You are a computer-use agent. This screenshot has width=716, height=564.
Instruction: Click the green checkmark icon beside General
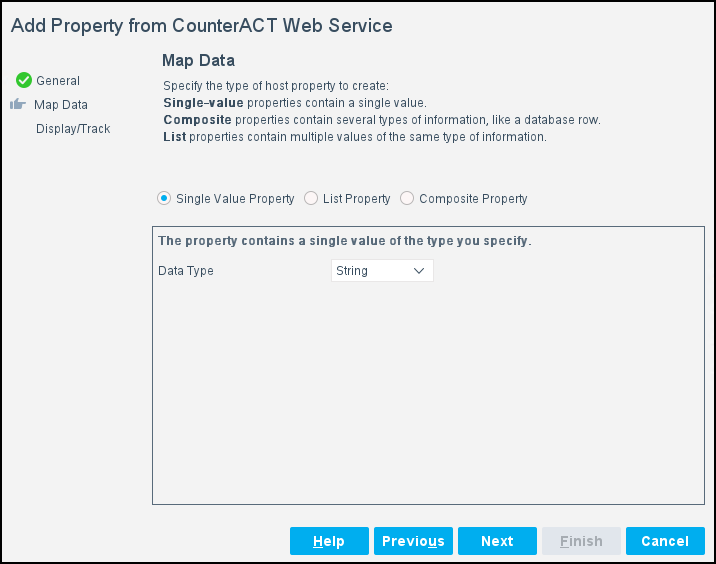[x=24, y=81]
